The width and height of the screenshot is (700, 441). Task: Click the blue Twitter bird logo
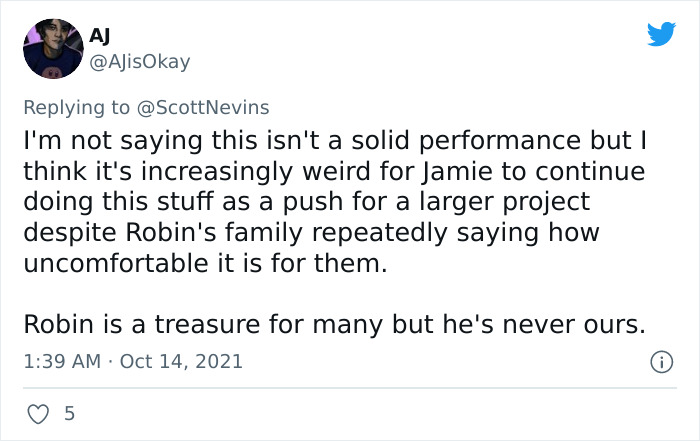coord(661,35)
